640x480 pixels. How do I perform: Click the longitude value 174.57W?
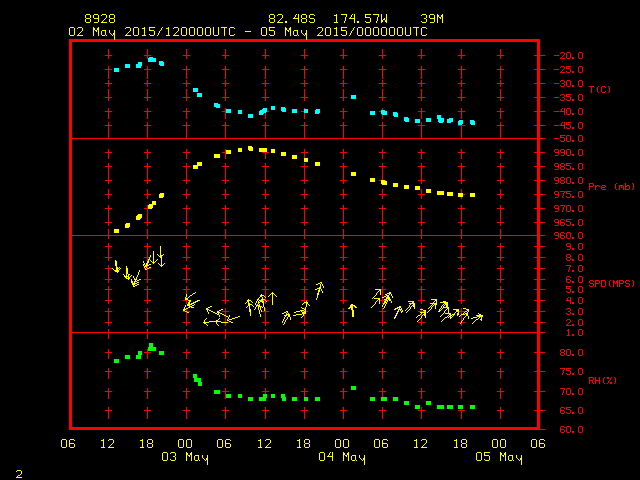(359, 19)
